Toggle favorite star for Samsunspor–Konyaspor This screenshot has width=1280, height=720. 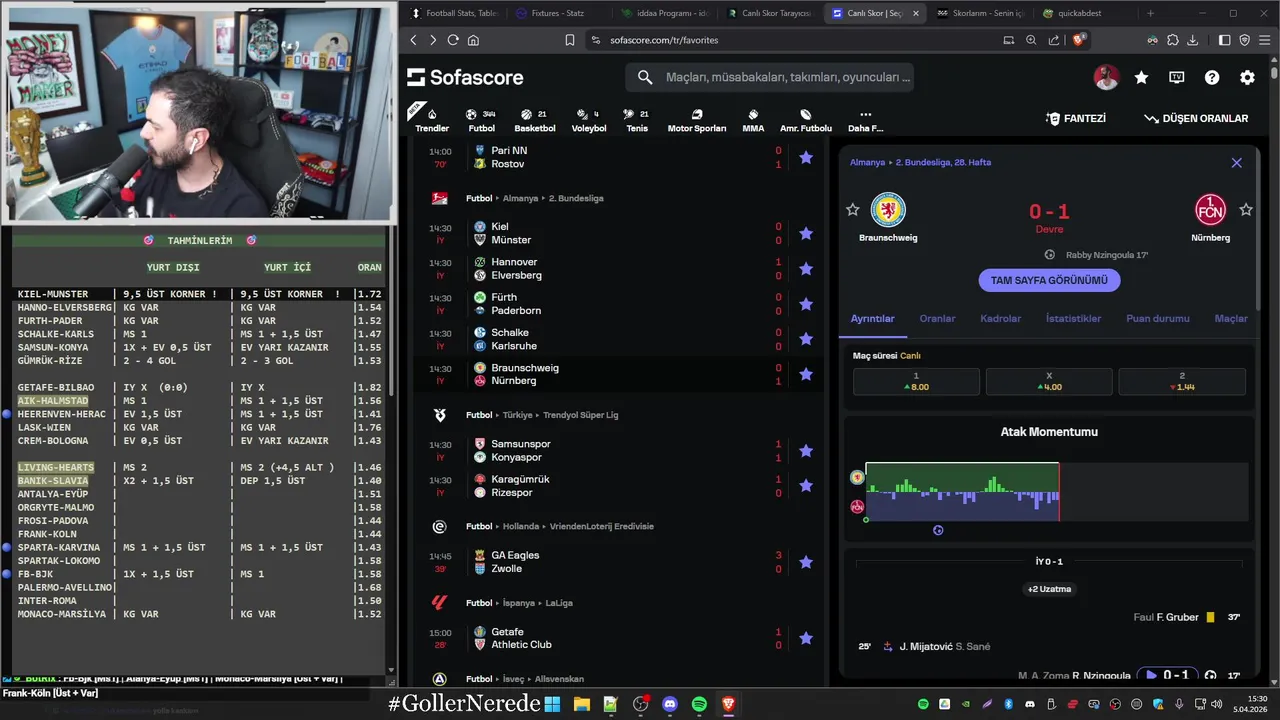(806, 450)
